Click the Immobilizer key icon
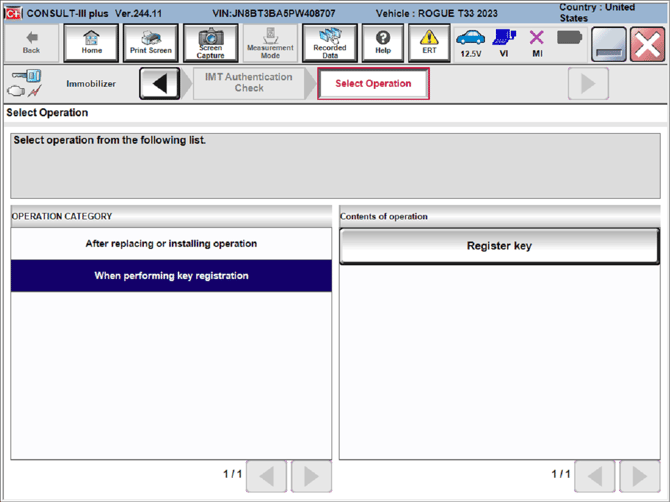This screenshot has width=670, height=502. (x=25, y=83)
